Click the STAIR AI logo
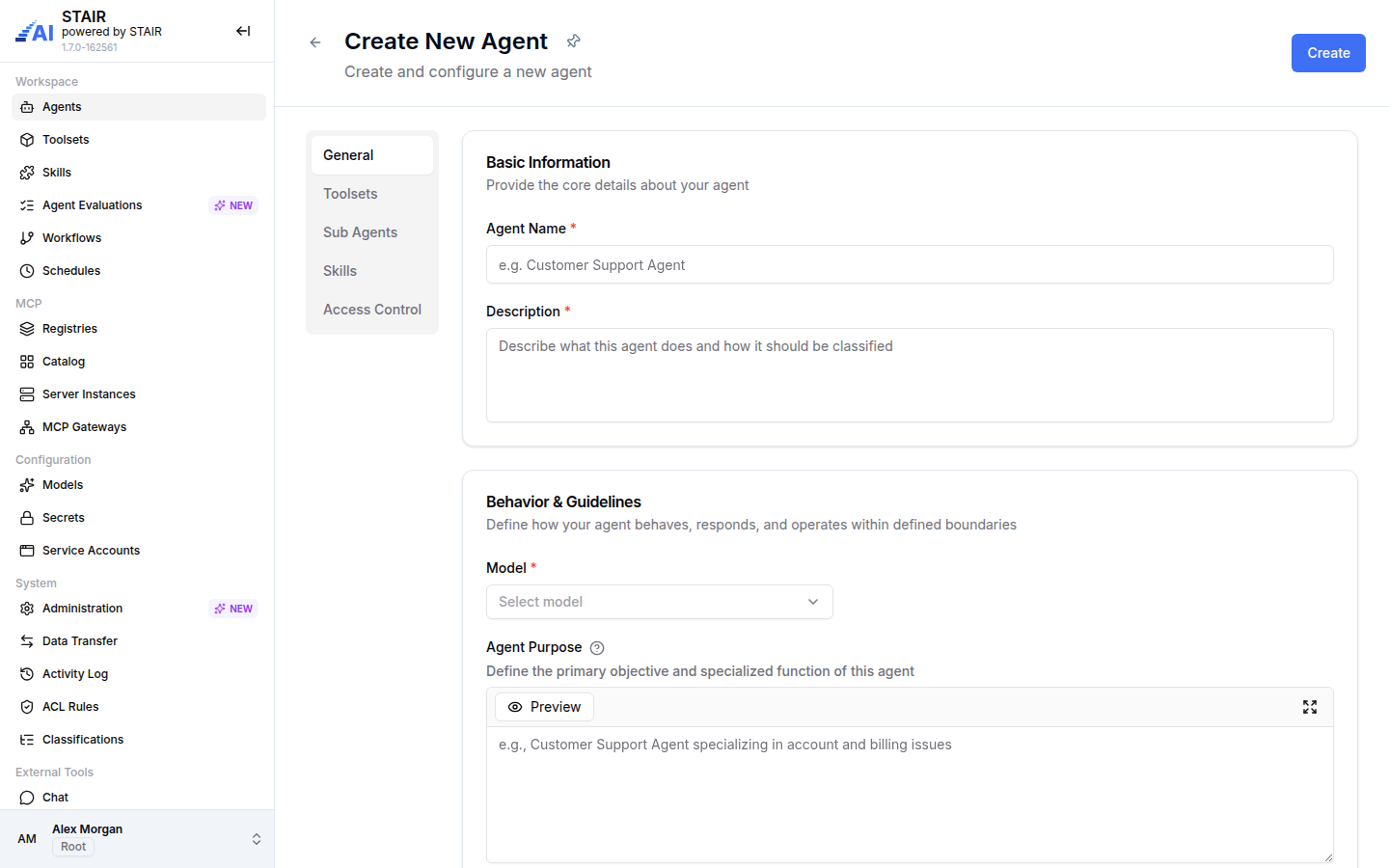The height and width of the screenshot is (868, 1389). coord(35,32)
